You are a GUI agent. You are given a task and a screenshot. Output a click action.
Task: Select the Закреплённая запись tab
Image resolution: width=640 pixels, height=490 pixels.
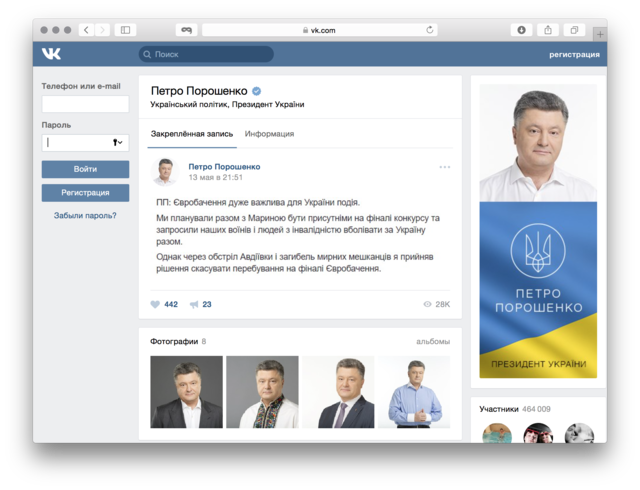point(192,134)
